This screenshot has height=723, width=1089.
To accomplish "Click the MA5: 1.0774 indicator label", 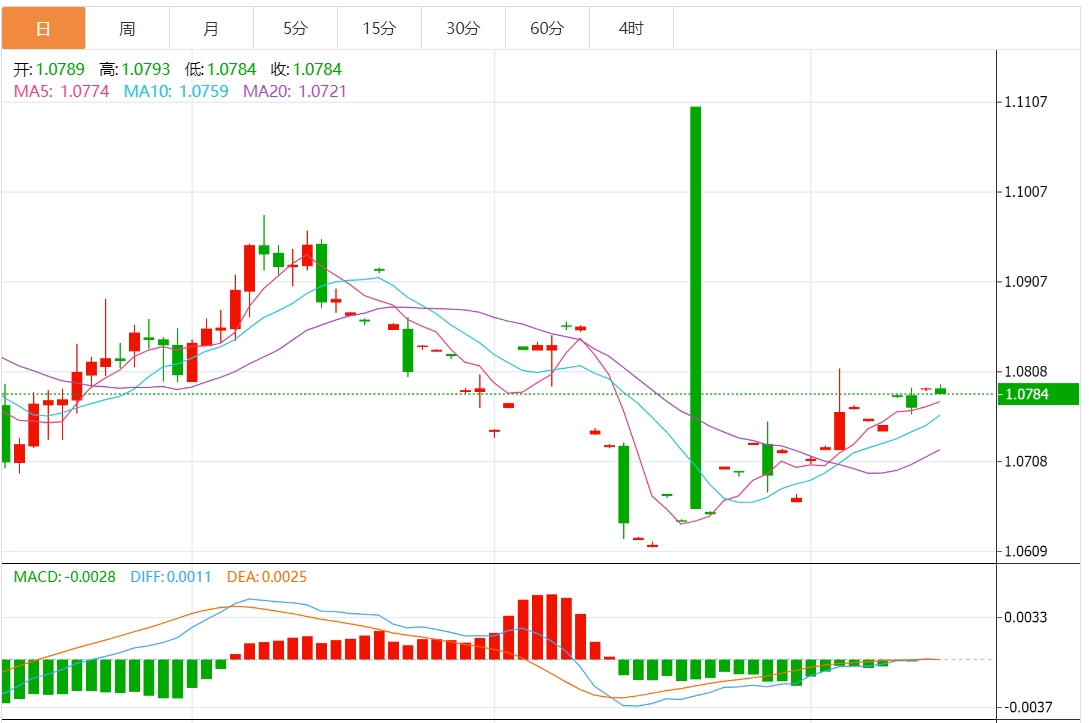I will coord(61,91).
